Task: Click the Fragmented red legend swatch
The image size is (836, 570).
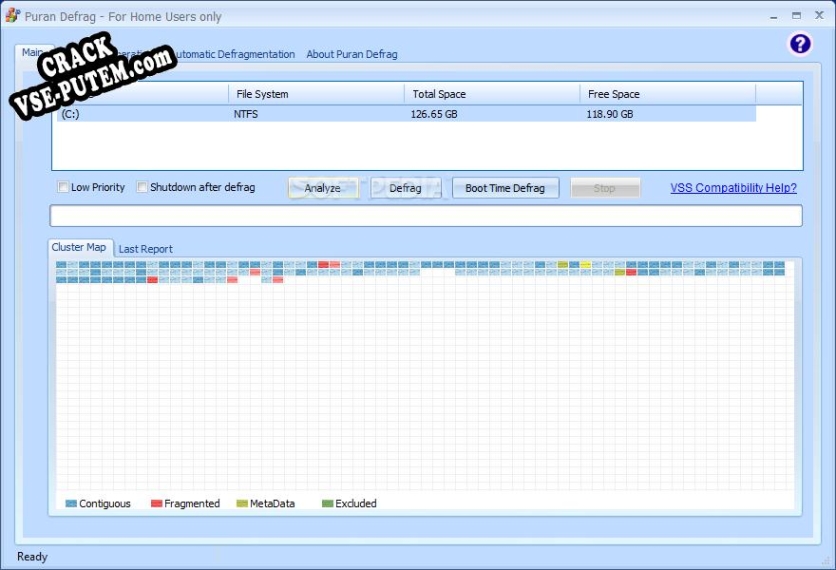Action: point(156,504)
